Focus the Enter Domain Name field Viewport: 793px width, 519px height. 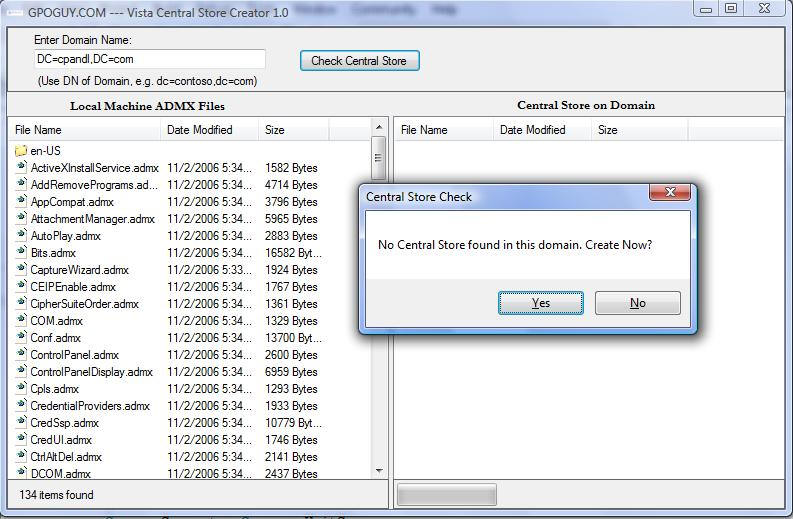point(150,59)
